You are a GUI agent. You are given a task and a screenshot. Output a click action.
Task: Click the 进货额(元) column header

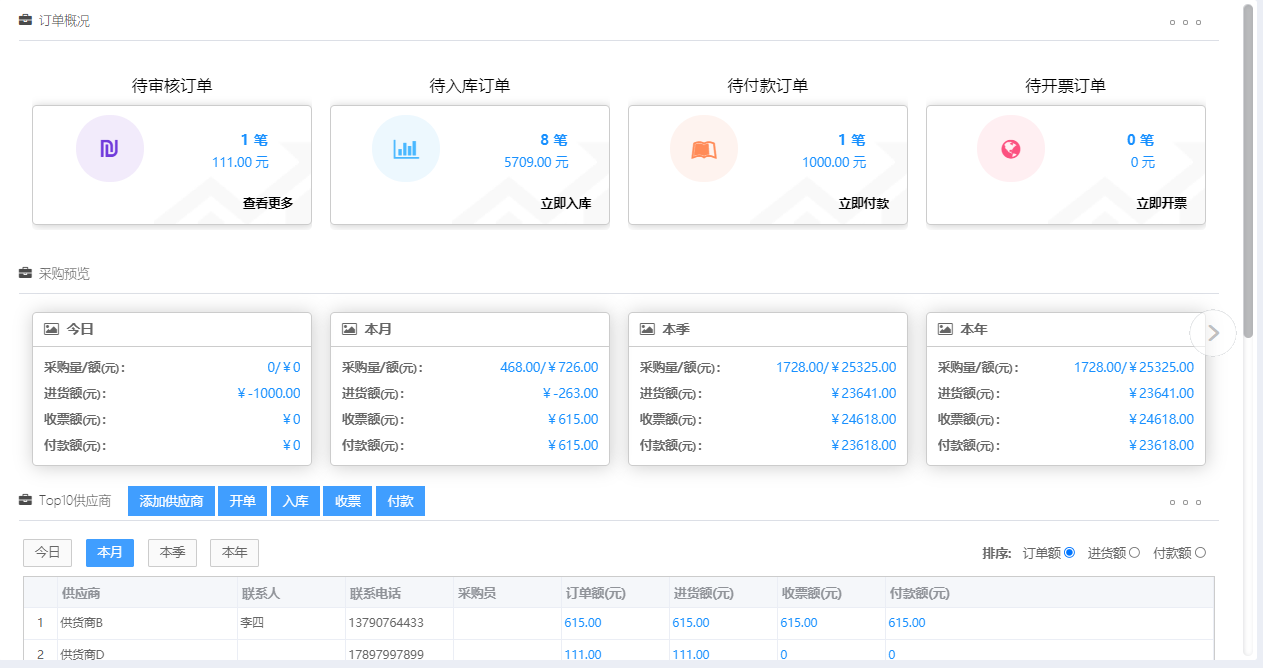pos(723,593)
